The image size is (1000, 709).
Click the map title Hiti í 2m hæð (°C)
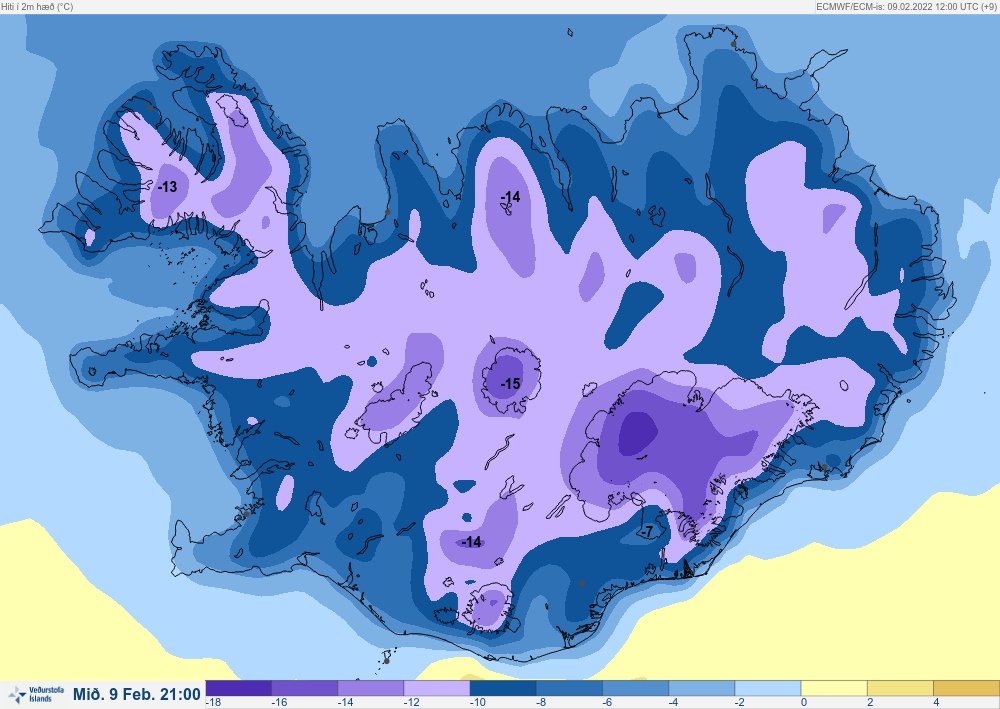click(37, 6)
